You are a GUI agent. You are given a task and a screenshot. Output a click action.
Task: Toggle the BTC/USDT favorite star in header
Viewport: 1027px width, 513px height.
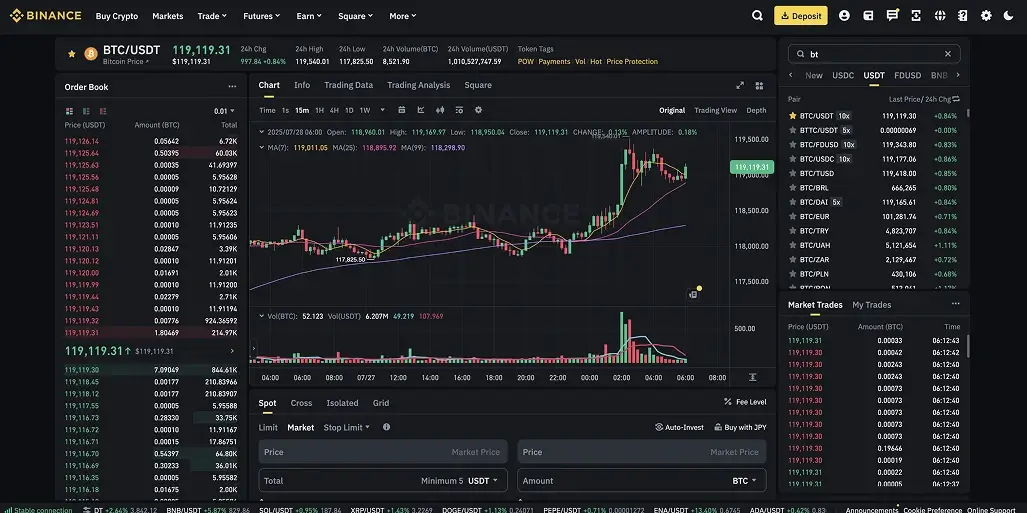[72, 54]
